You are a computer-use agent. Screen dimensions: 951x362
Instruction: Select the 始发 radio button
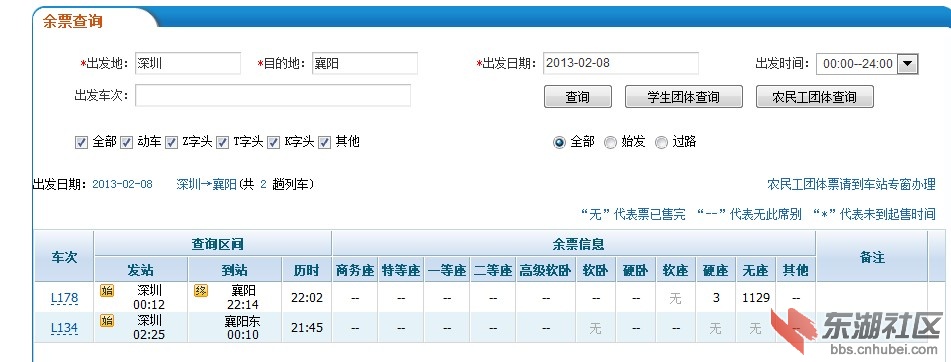[x=610, y=142]
